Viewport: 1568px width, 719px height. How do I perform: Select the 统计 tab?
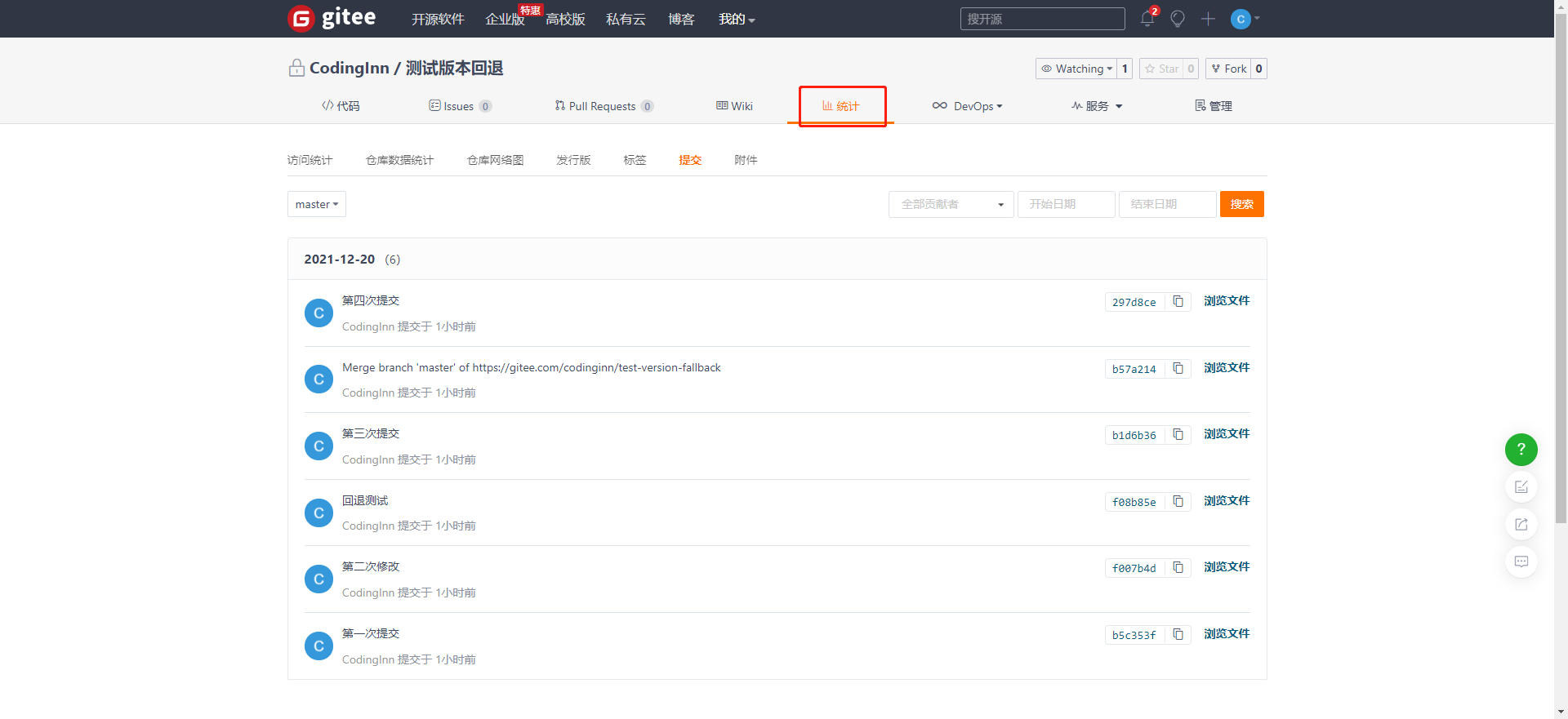(840, 106)
